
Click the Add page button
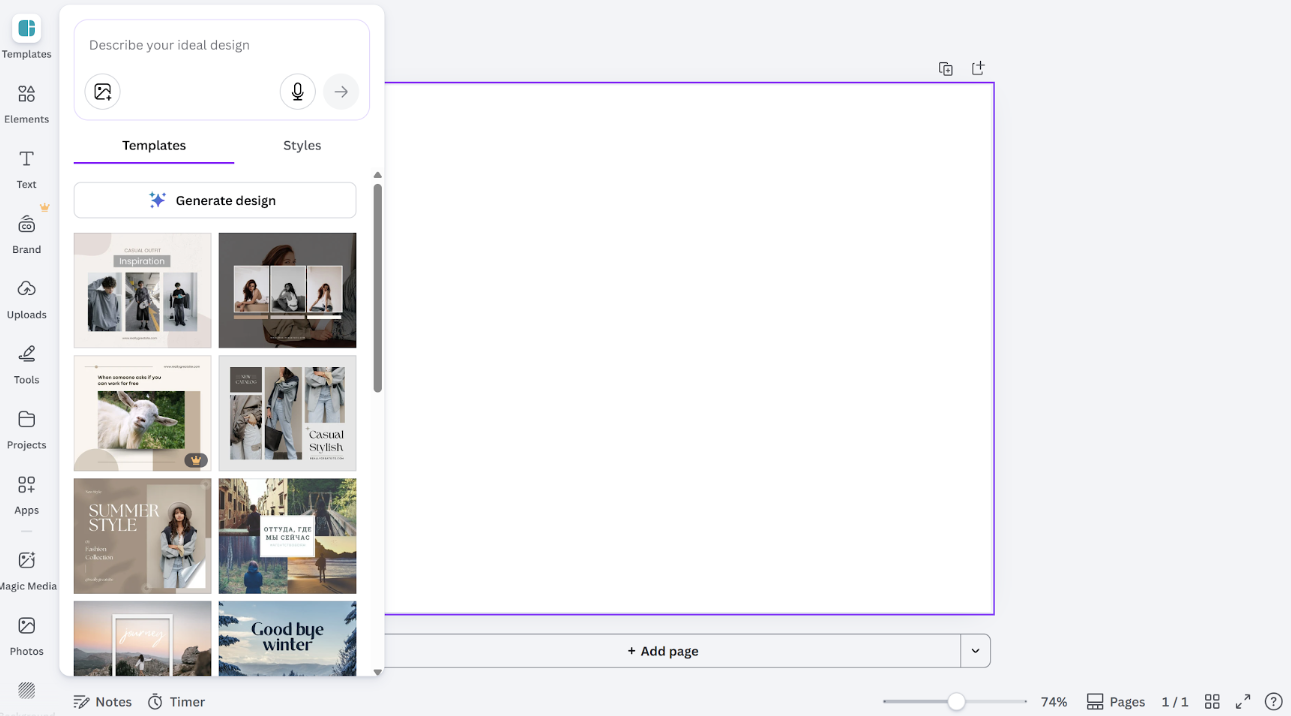point(662,651)
